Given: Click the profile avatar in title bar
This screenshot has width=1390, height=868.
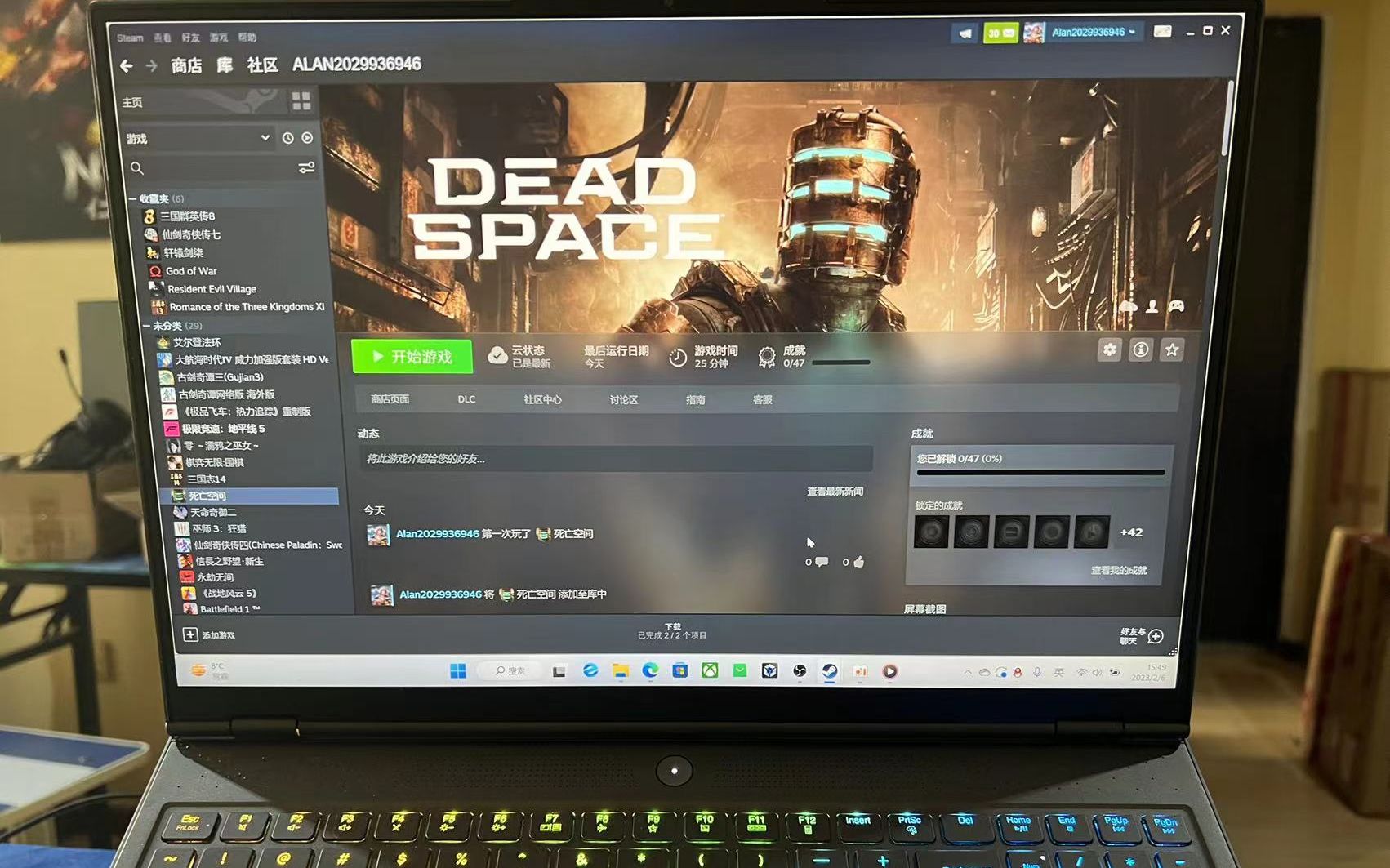Looking at the screenshot, I should [x=1034, y=33].
